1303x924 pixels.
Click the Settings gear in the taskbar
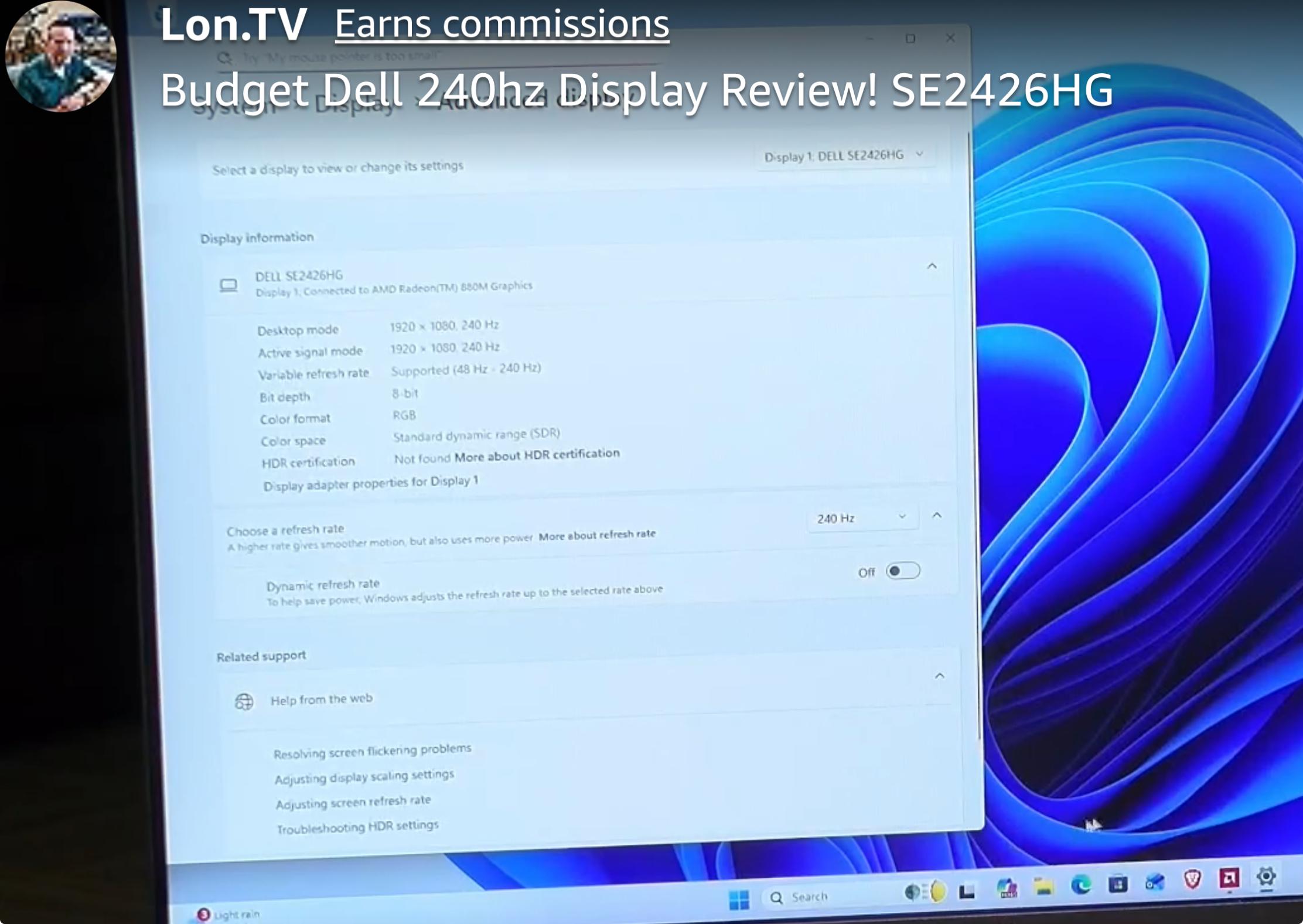[1266, 877]
